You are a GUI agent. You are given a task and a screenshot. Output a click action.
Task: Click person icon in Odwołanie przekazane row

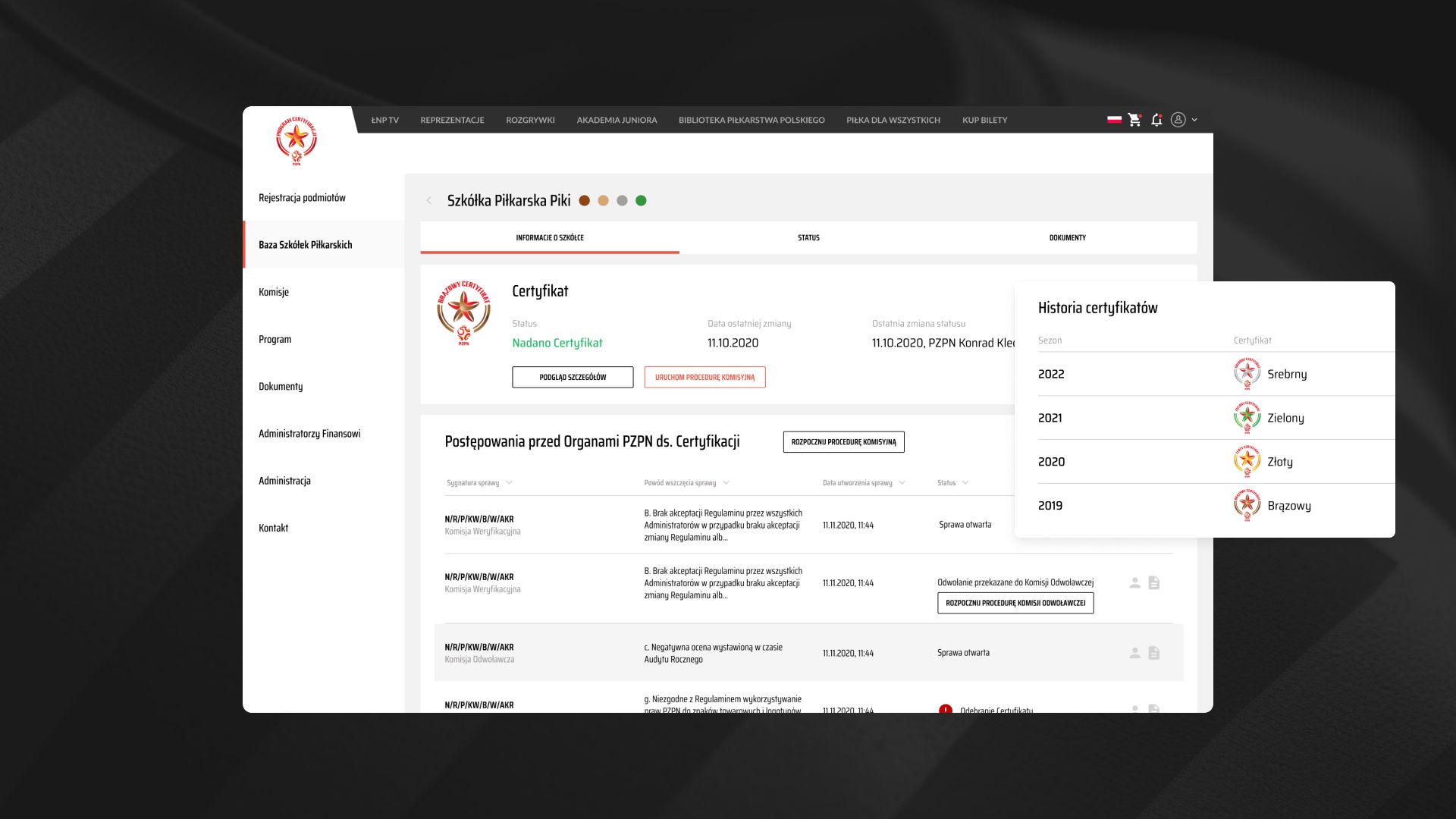1134,582
